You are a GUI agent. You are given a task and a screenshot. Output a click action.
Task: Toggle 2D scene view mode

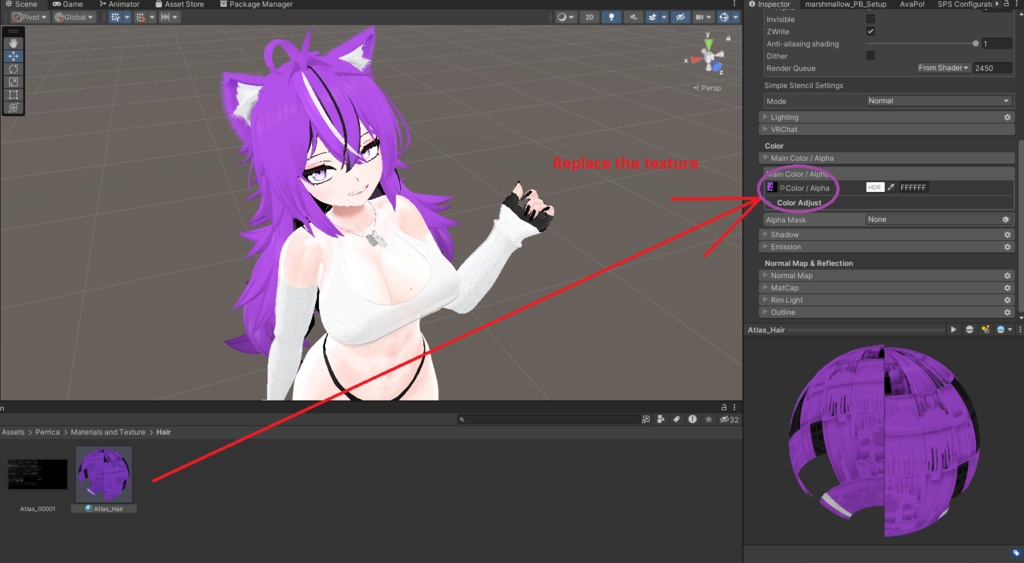coord(589,17)
